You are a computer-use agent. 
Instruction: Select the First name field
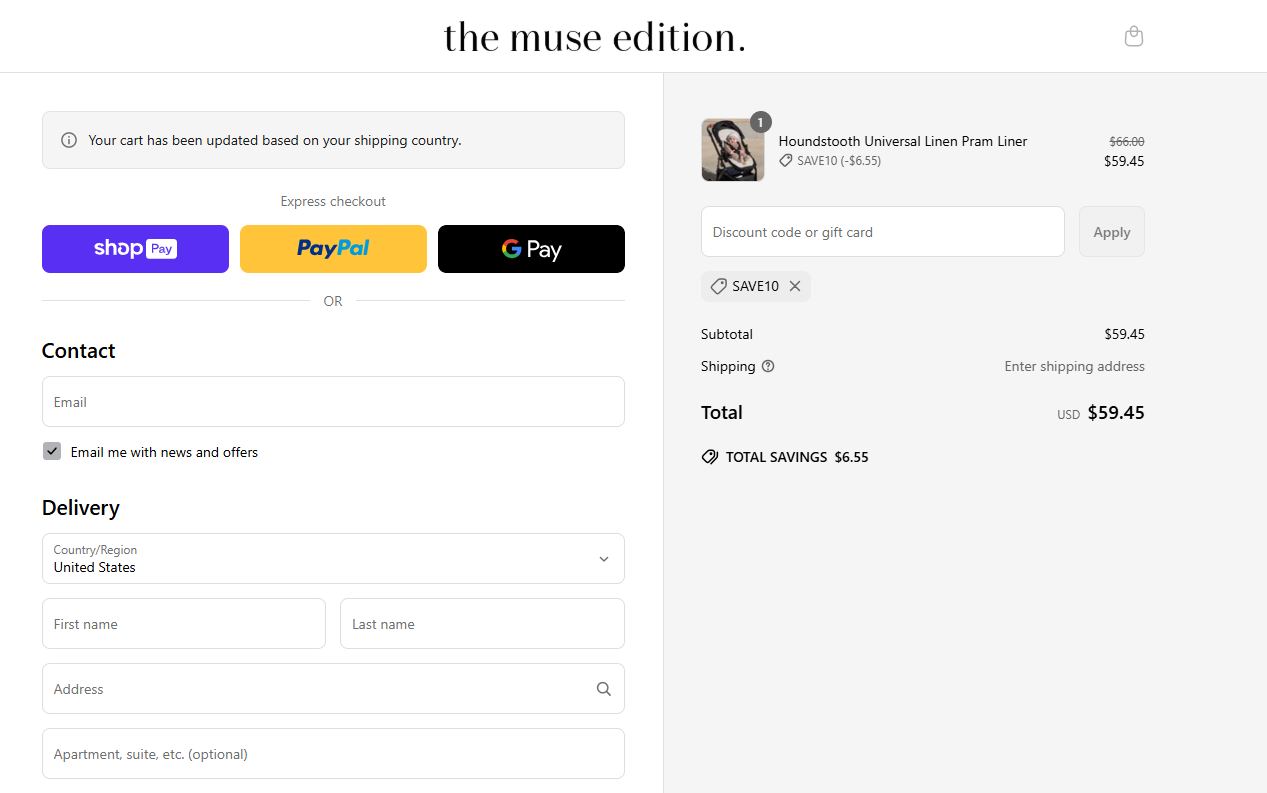coord(184,624)
